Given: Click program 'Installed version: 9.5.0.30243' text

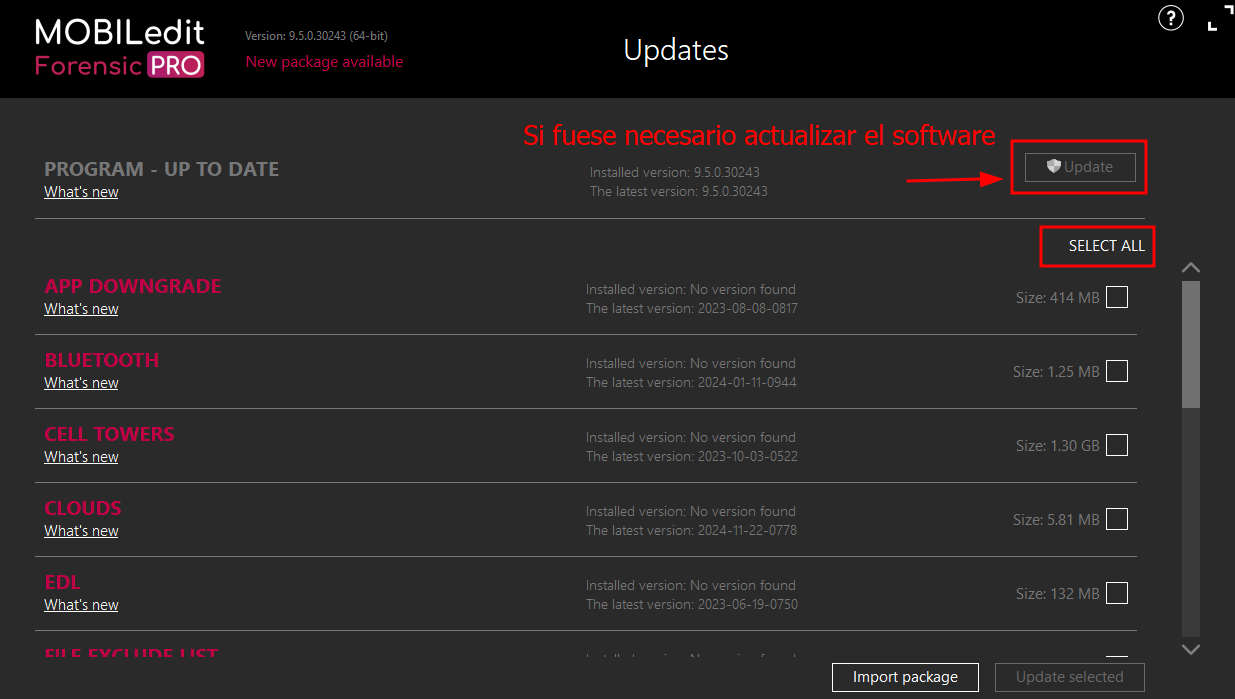Looking at the screenshot, I should [x=675, y=172].
